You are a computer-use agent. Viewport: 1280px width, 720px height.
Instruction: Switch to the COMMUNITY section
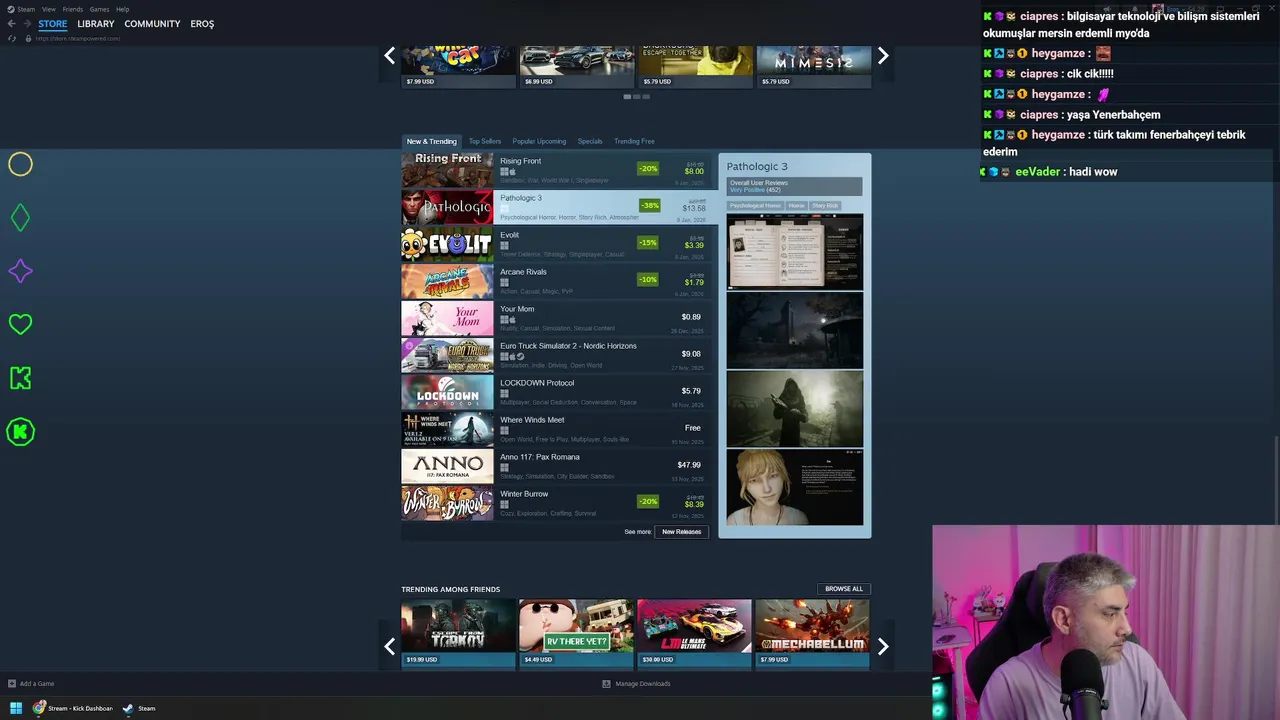click(152, 24)
